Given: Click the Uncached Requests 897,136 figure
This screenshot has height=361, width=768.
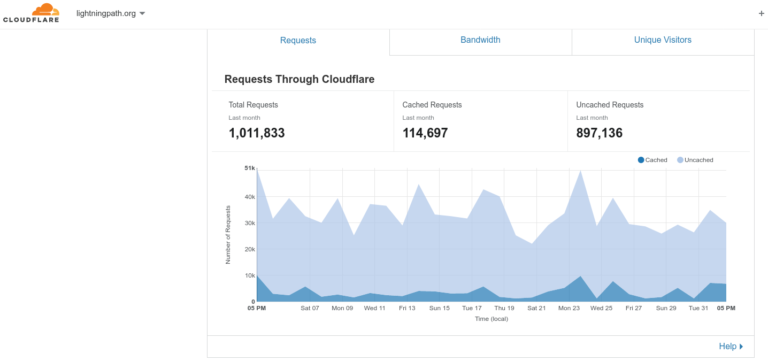Looking at the screenshot, I should pos(600,133).
